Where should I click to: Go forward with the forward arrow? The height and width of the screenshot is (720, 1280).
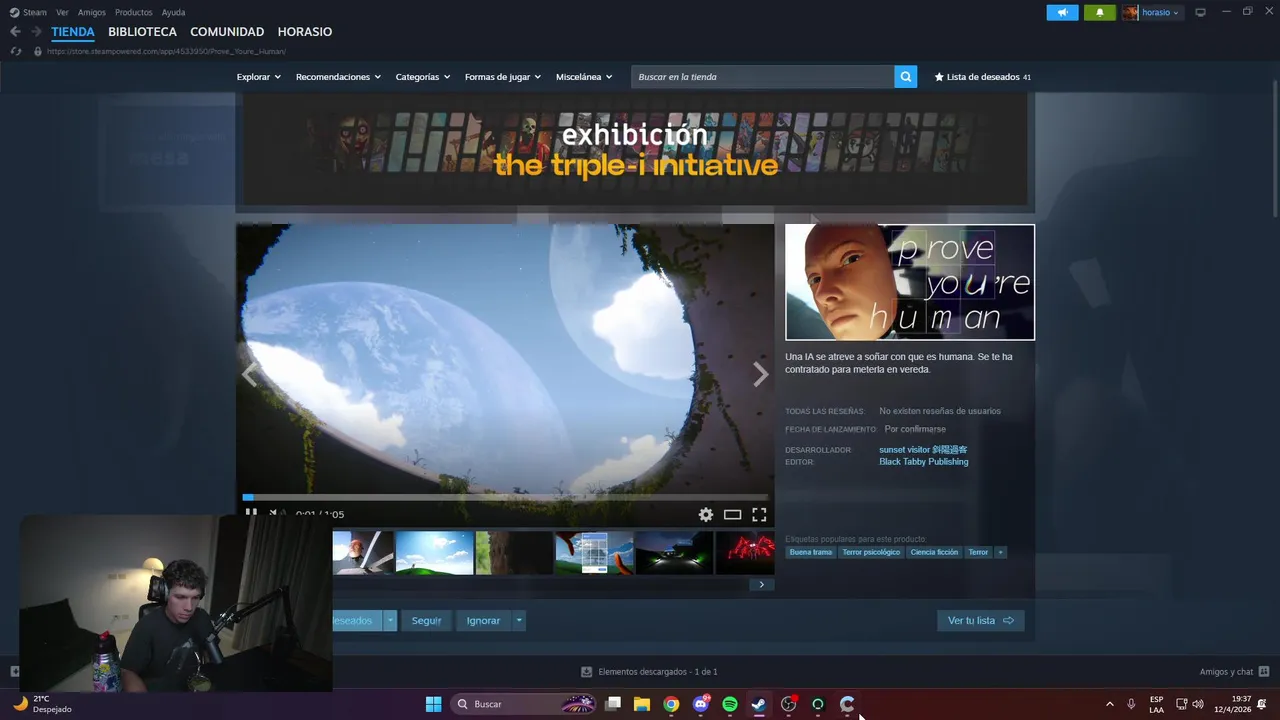point(36,32)
